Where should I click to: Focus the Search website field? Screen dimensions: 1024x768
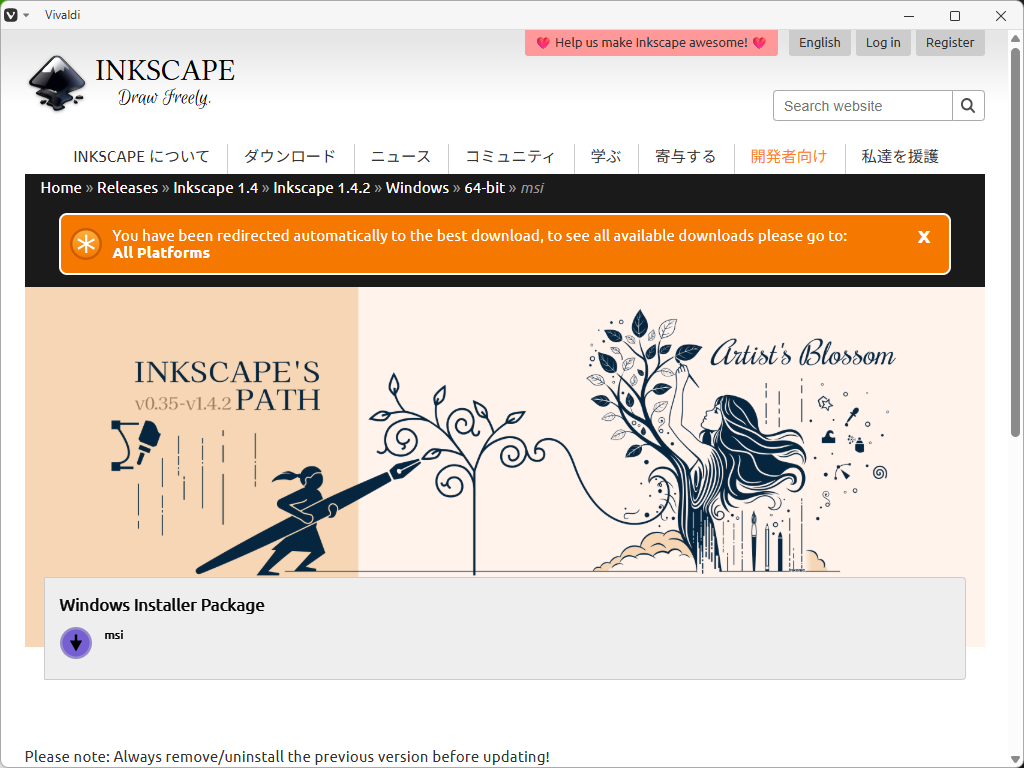pos(863,106)
